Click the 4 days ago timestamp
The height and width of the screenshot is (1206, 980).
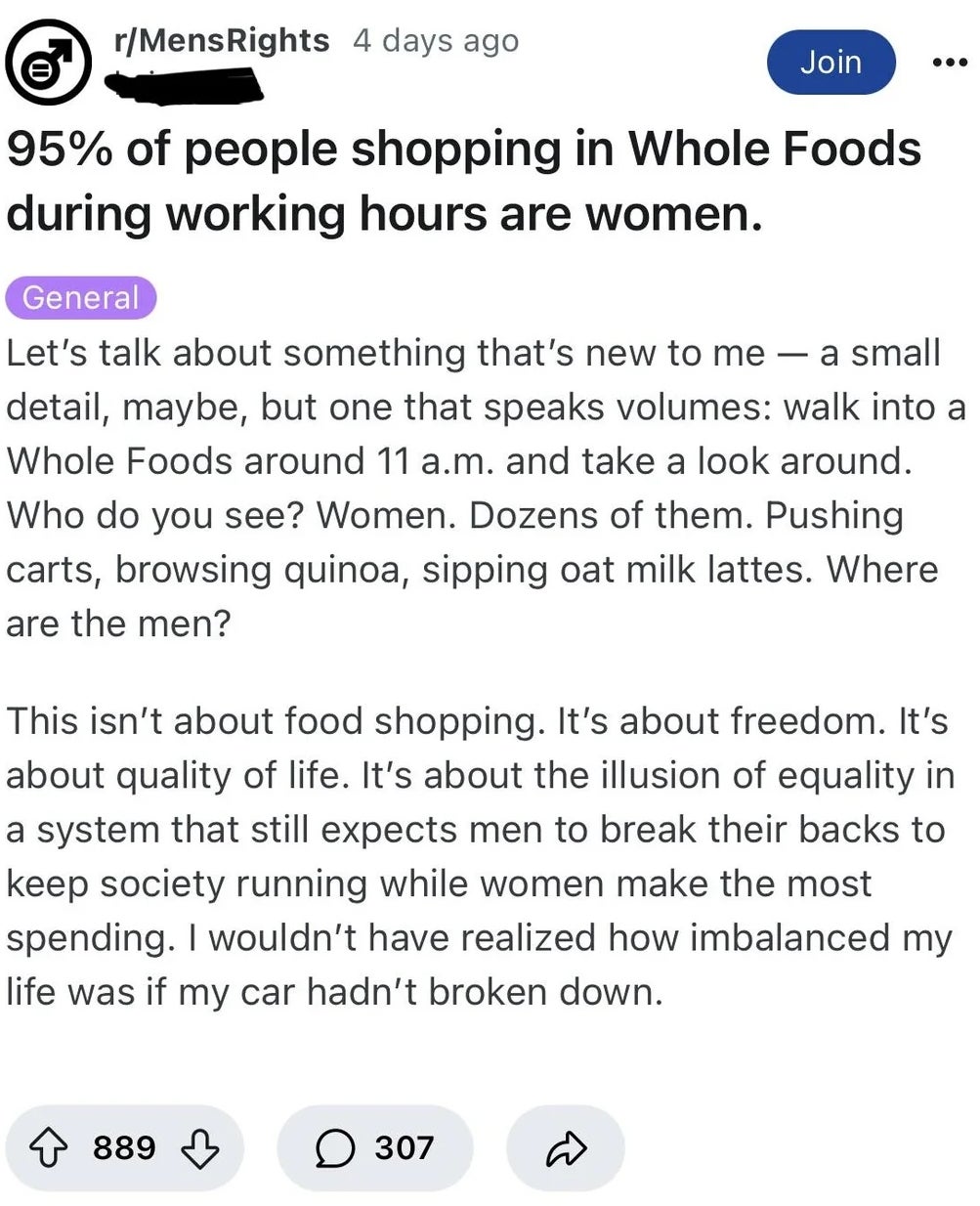[x=435, y=40]
